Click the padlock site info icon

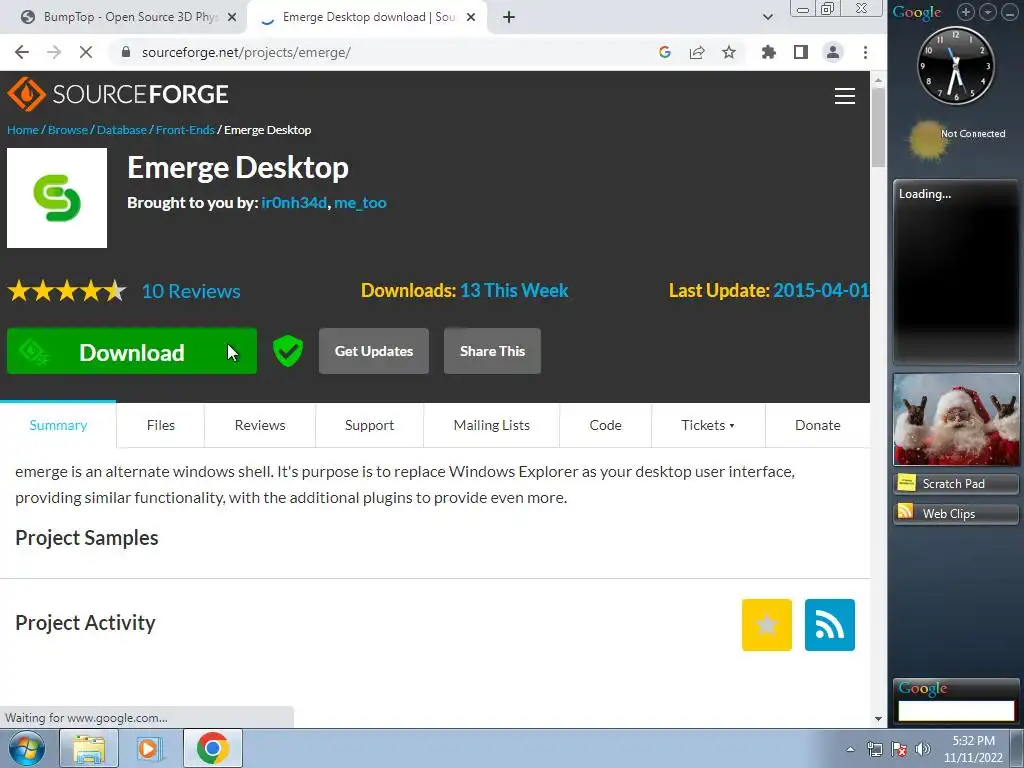(126, 52)
